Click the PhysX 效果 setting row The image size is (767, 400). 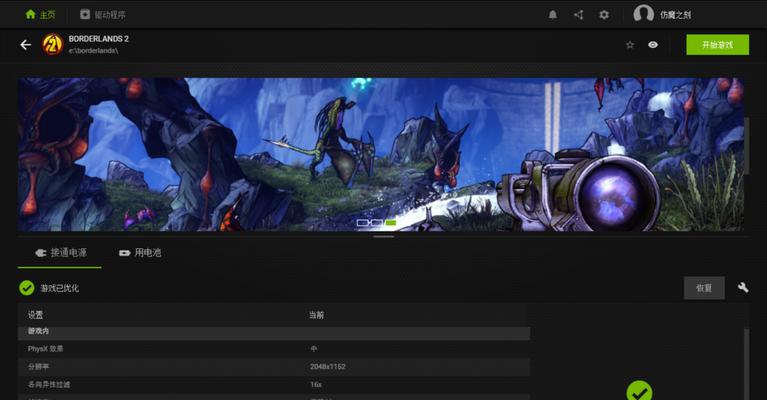[x=274, y=349]
